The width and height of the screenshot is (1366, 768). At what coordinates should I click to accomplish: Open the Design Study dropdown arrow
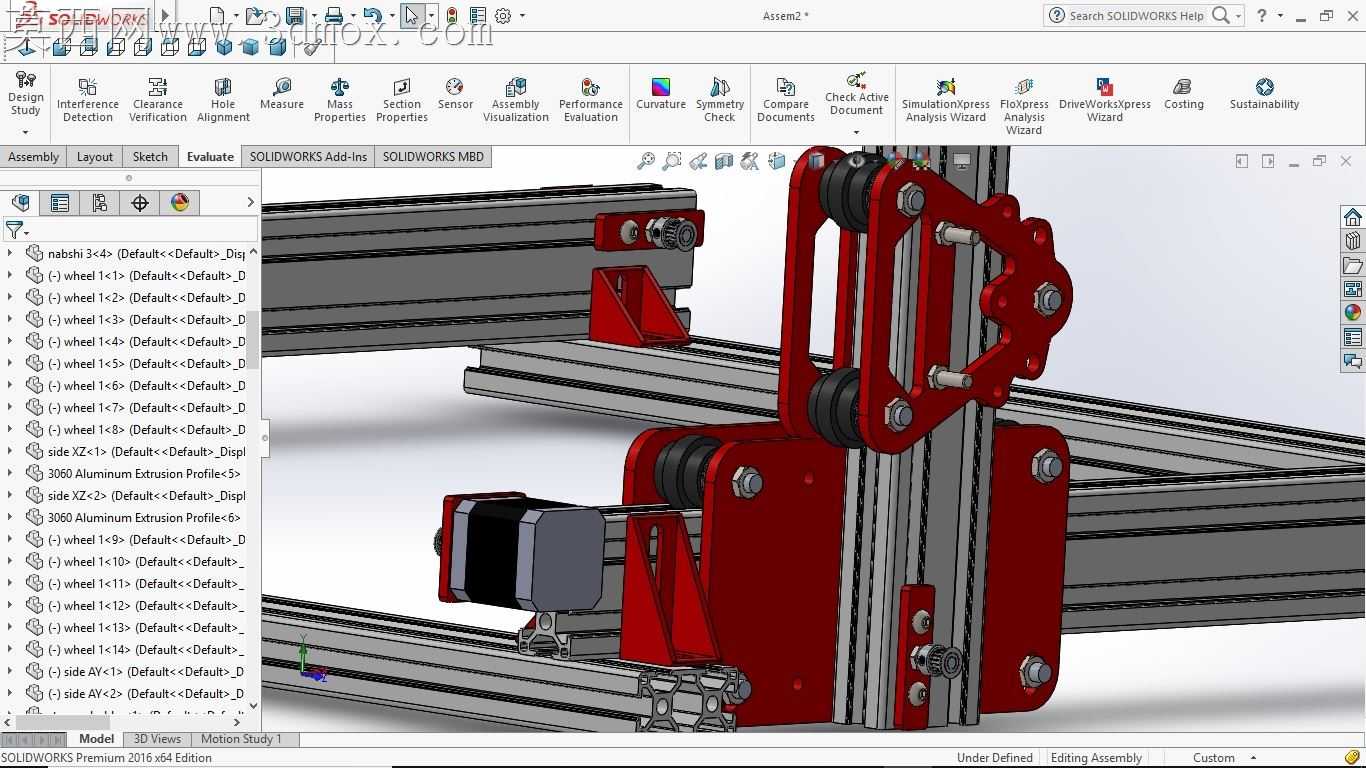(x=25, y=132)
